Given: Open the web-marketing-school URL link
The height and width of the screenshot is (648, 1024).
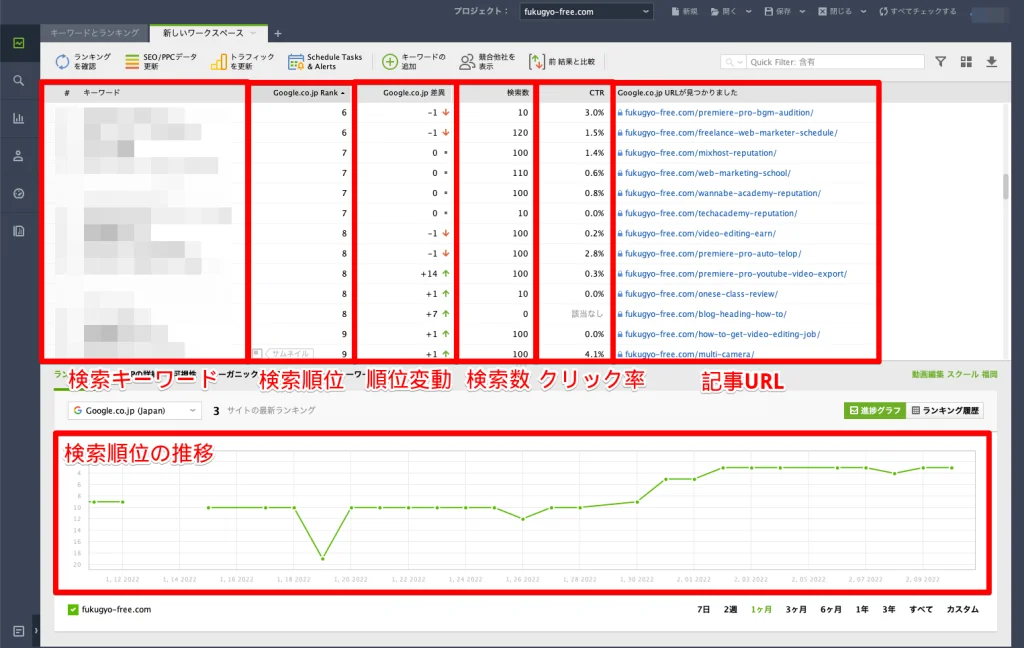Looking at the screenshot, I should (708, 173).
